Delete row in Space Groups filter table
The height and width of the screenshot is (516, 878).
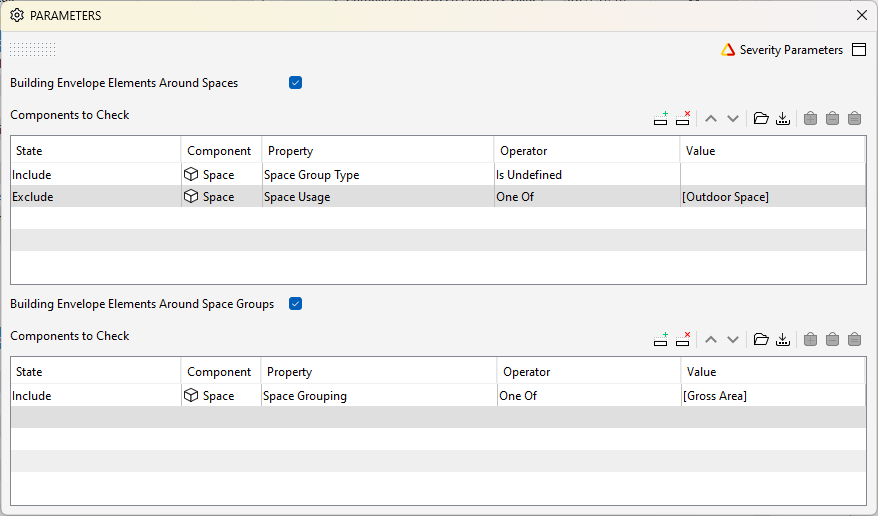[x=683, y=340]
